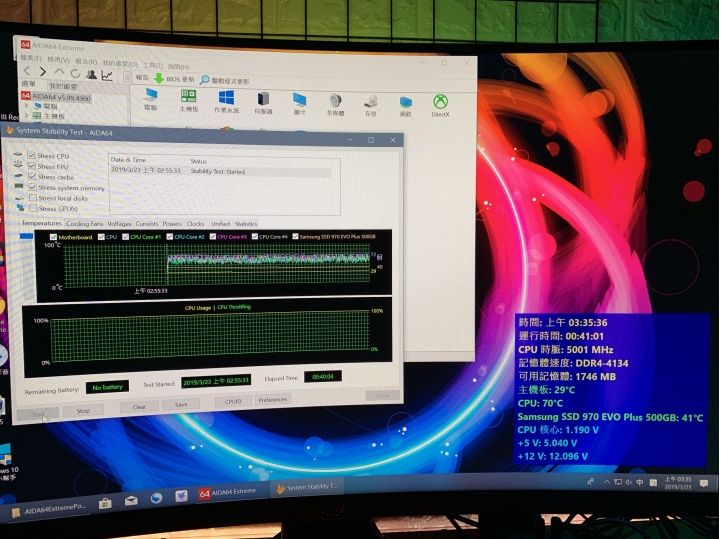Click blue color swatch beside temperature graph
The width and height of the screenshot is (721, 539).
point(26,236)
